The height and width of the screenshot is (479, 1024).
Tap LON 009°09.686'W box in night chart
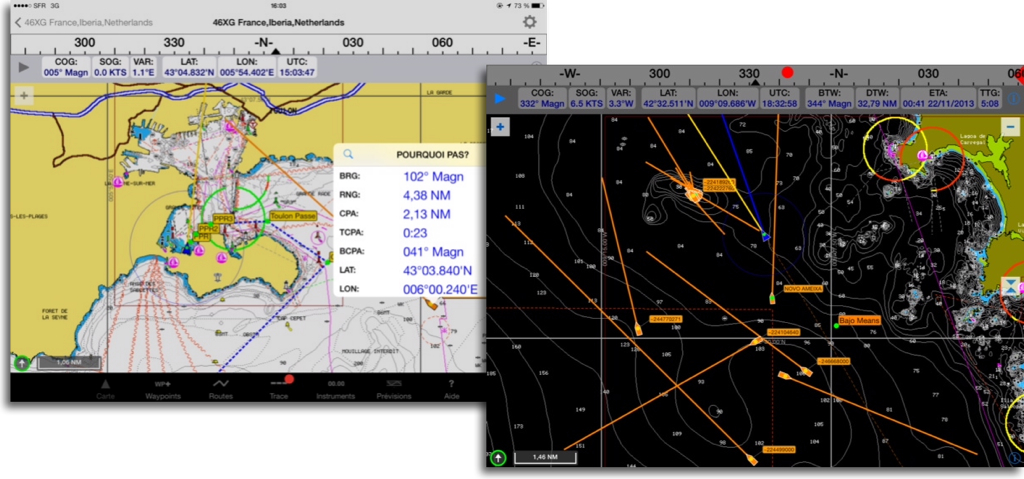[x=727, y=99]
